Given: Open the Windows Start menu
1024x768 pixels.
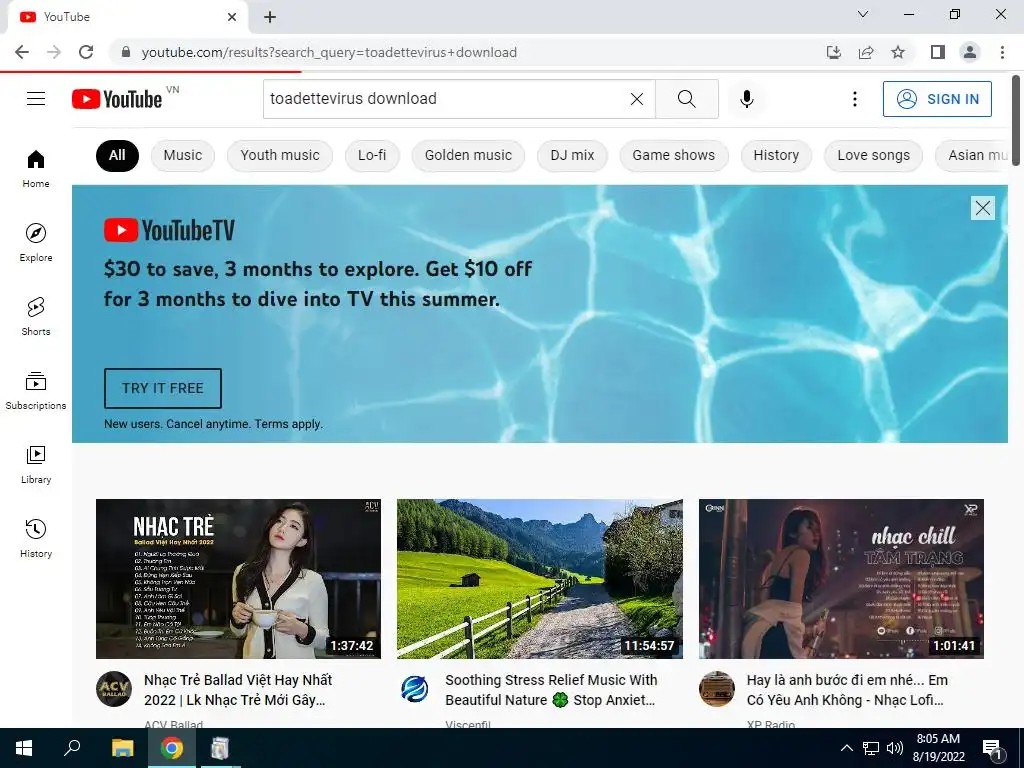Looking at the screenshot, I should pos(24,748).
